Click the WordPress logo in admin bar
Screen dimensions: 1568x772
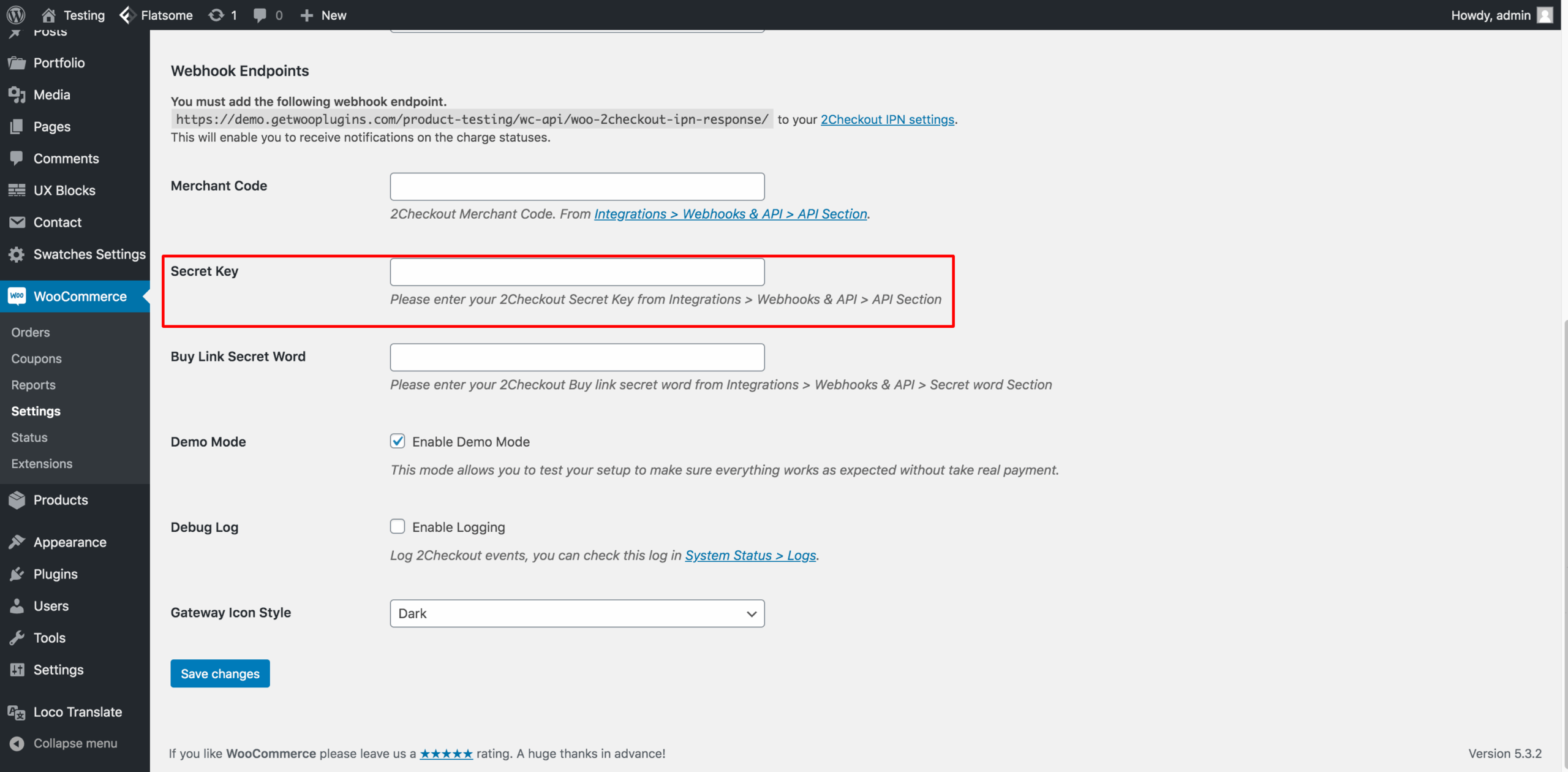point(15,15)
